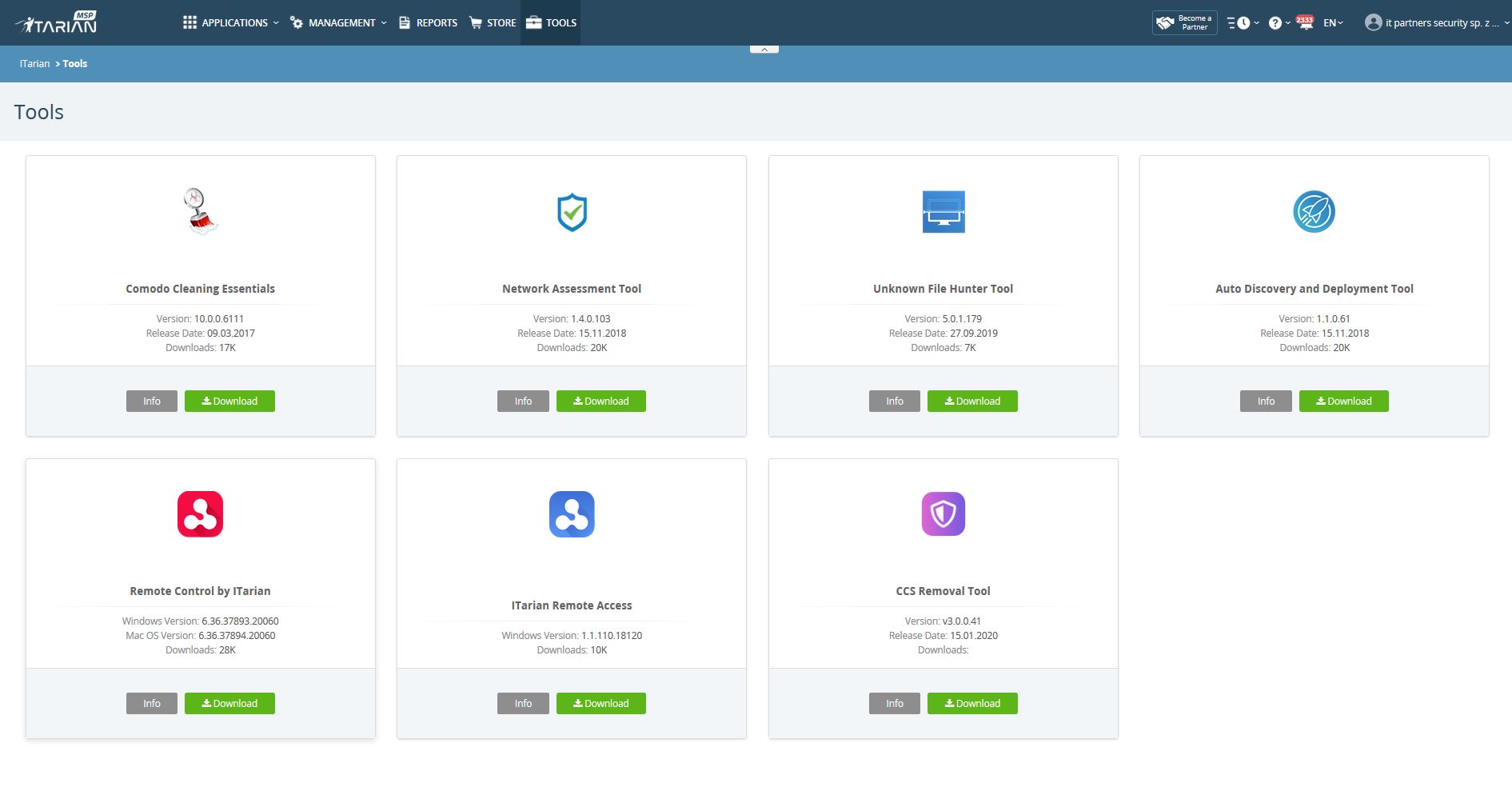
Task: Click the purple CCS Removal Tool icon
Action: point(944,513)
